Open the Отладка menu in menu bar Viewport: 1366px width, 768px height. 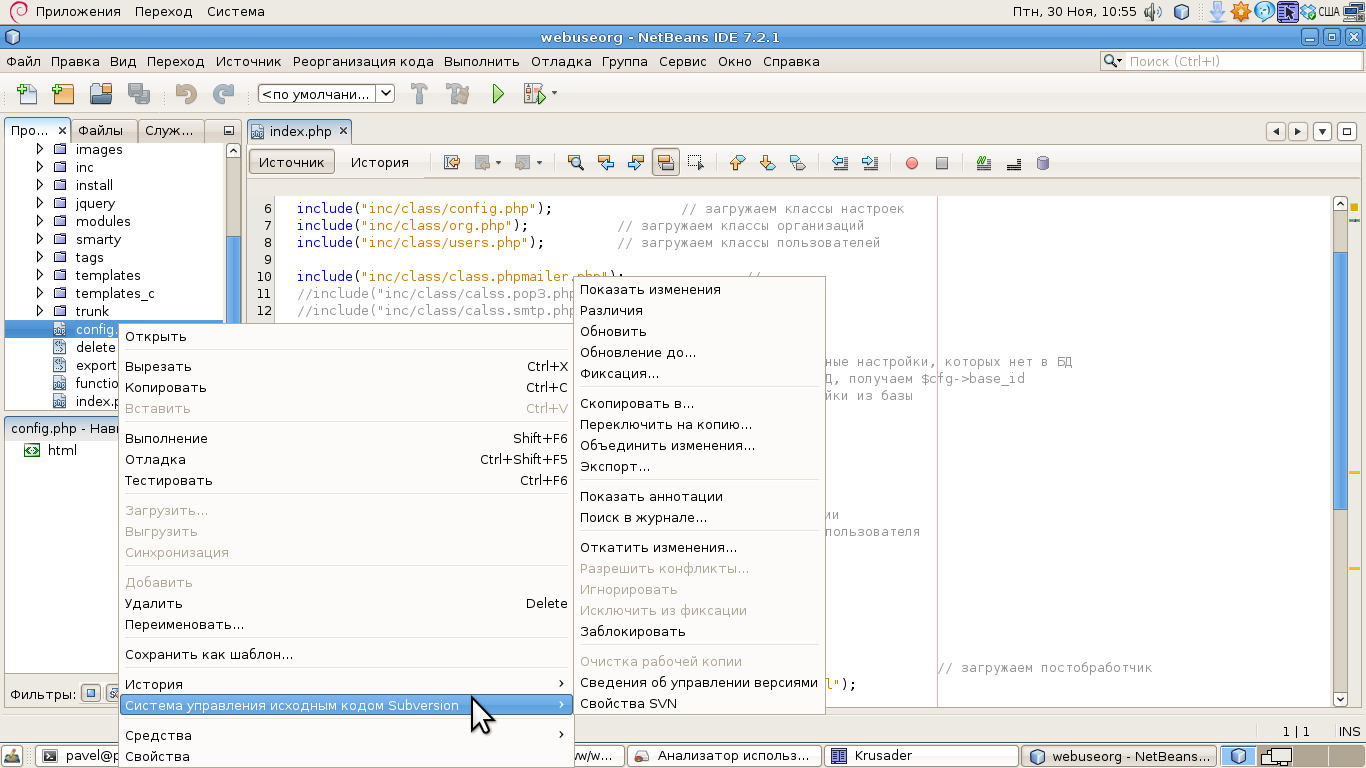(561, 61)
